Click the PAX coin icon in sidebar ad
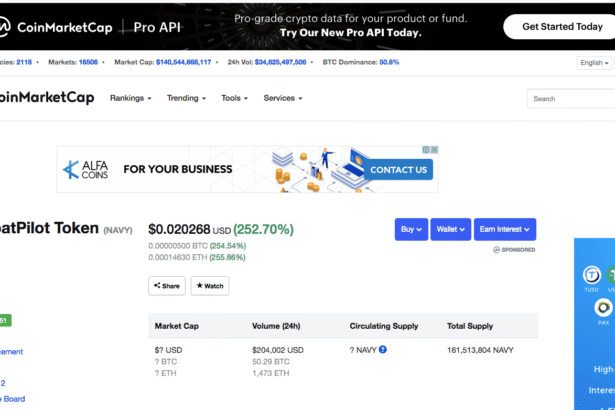 coord(603,308)
